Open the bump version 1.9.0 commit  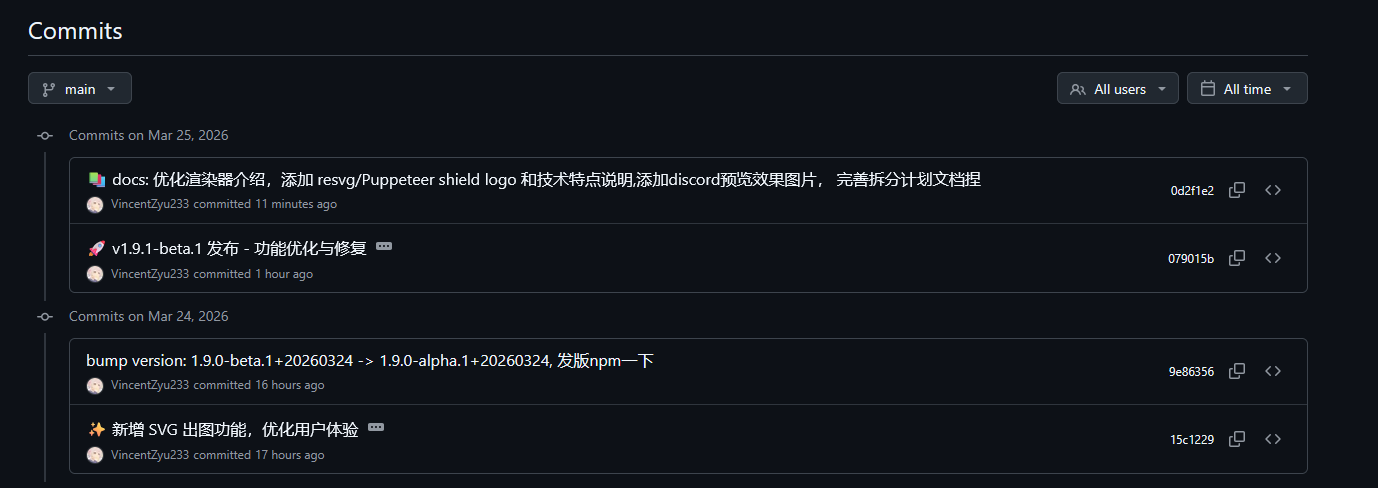[370, 361]
